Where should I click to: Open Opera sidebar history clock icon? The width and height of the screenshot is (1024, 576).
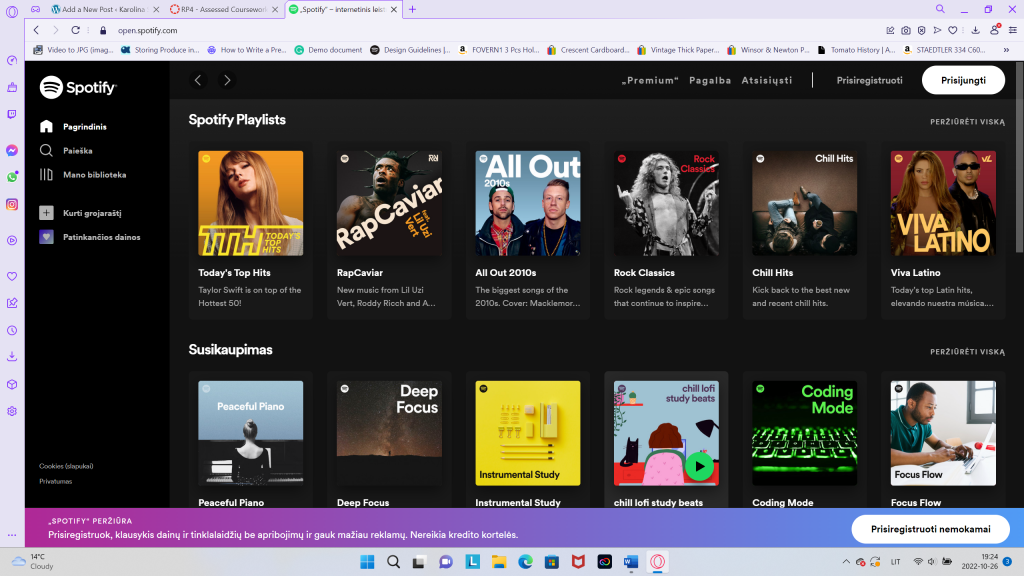click(12, 330)
